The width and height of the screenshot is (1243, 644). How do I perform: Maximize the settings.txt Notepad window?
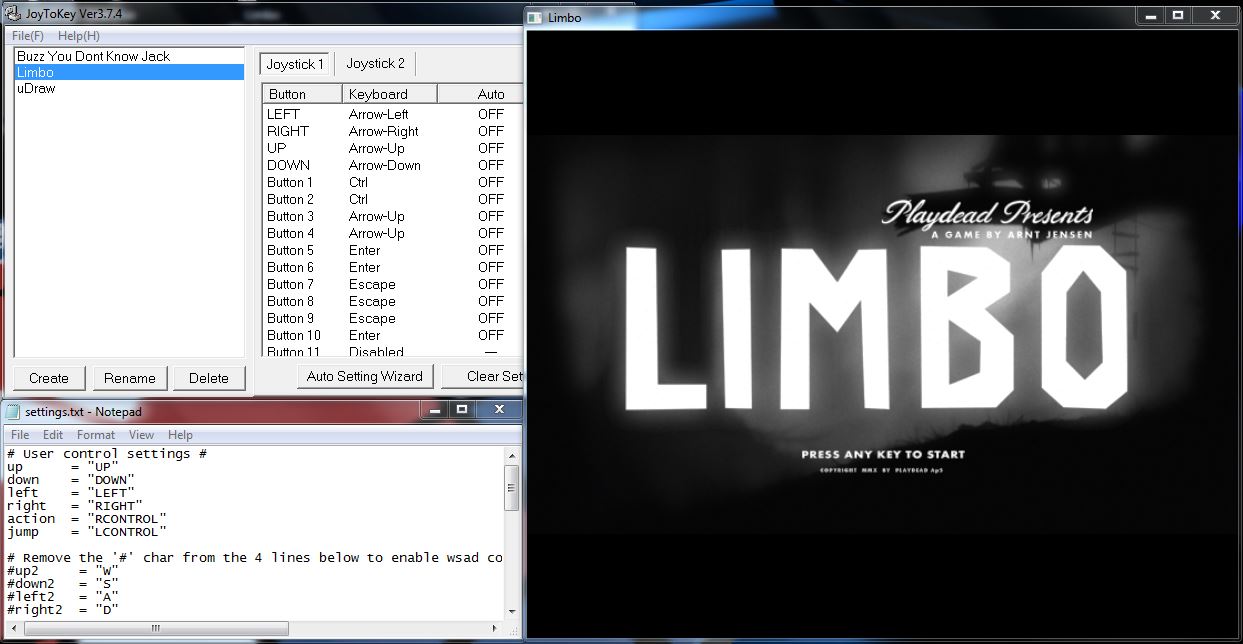click(461, 409)
